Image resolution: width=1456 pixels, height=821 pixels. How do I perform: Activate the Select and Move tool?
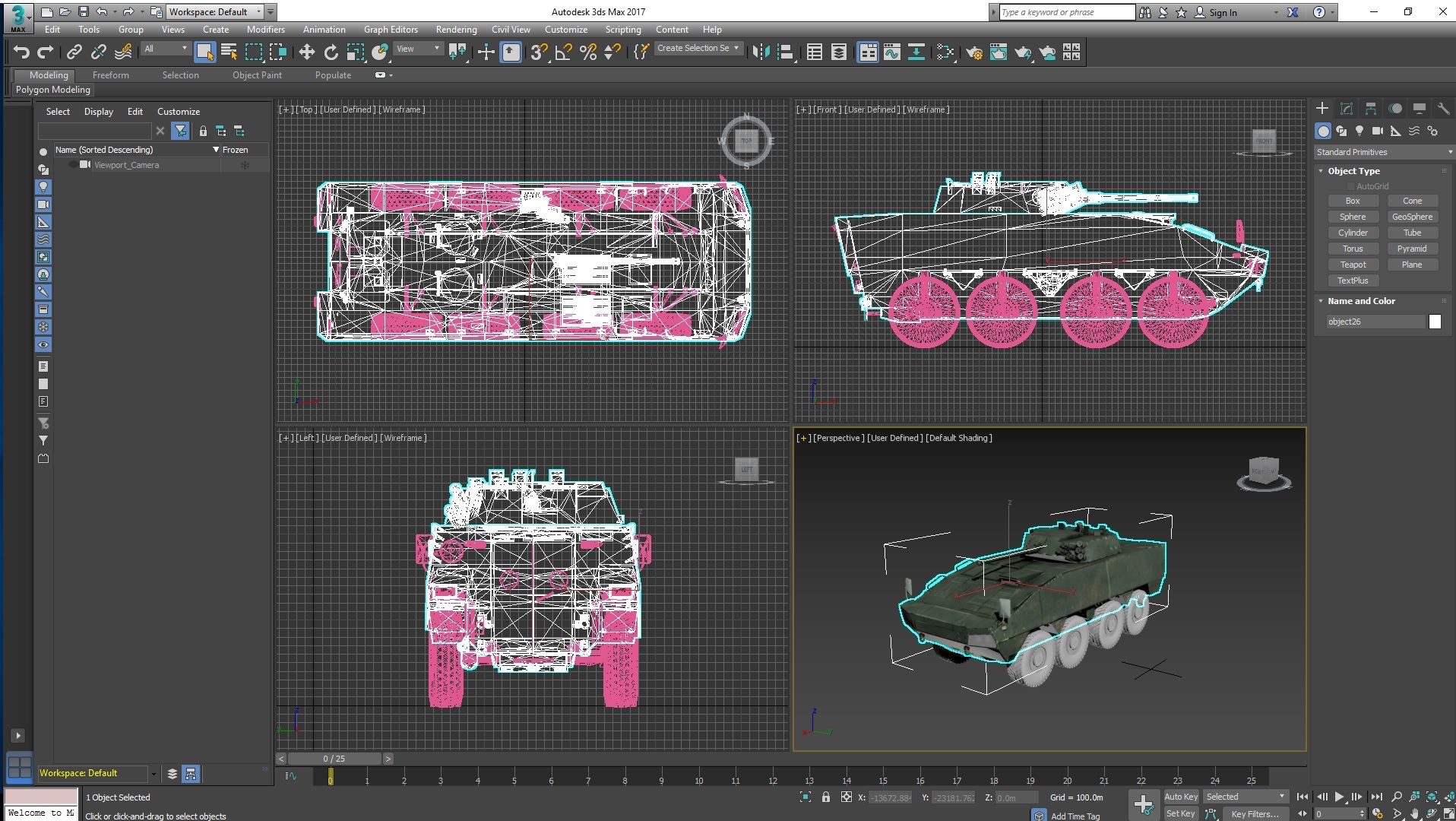pos(306,52)
